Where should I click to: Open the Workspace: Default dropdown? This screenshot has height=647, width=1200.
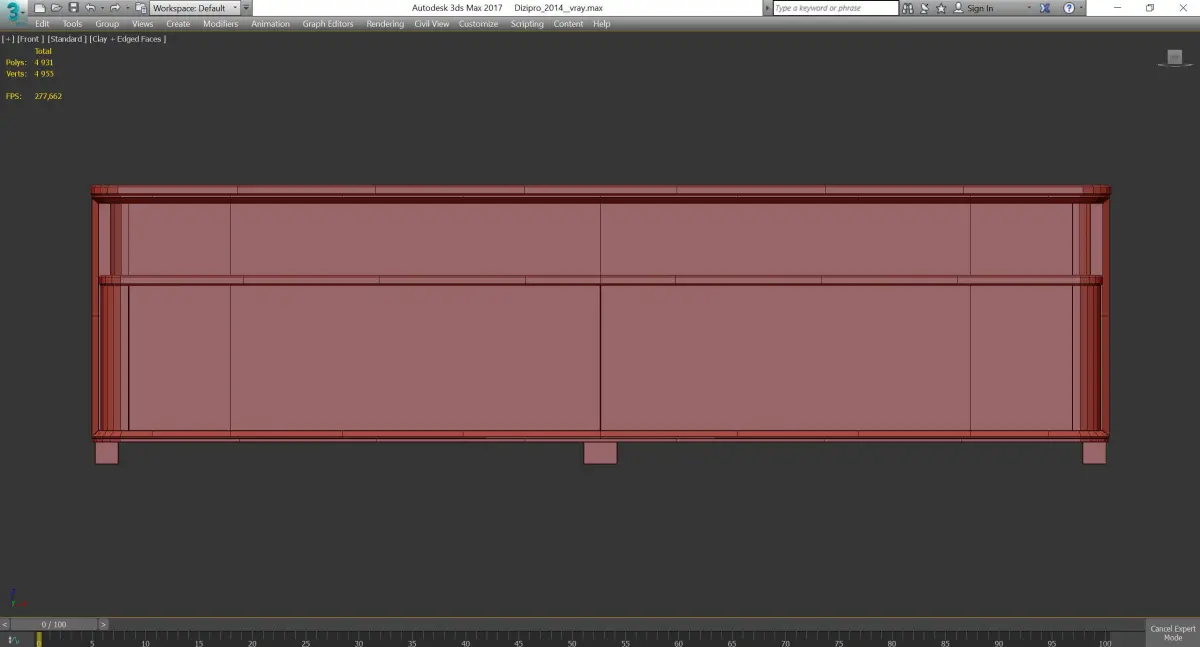[195, 8]
